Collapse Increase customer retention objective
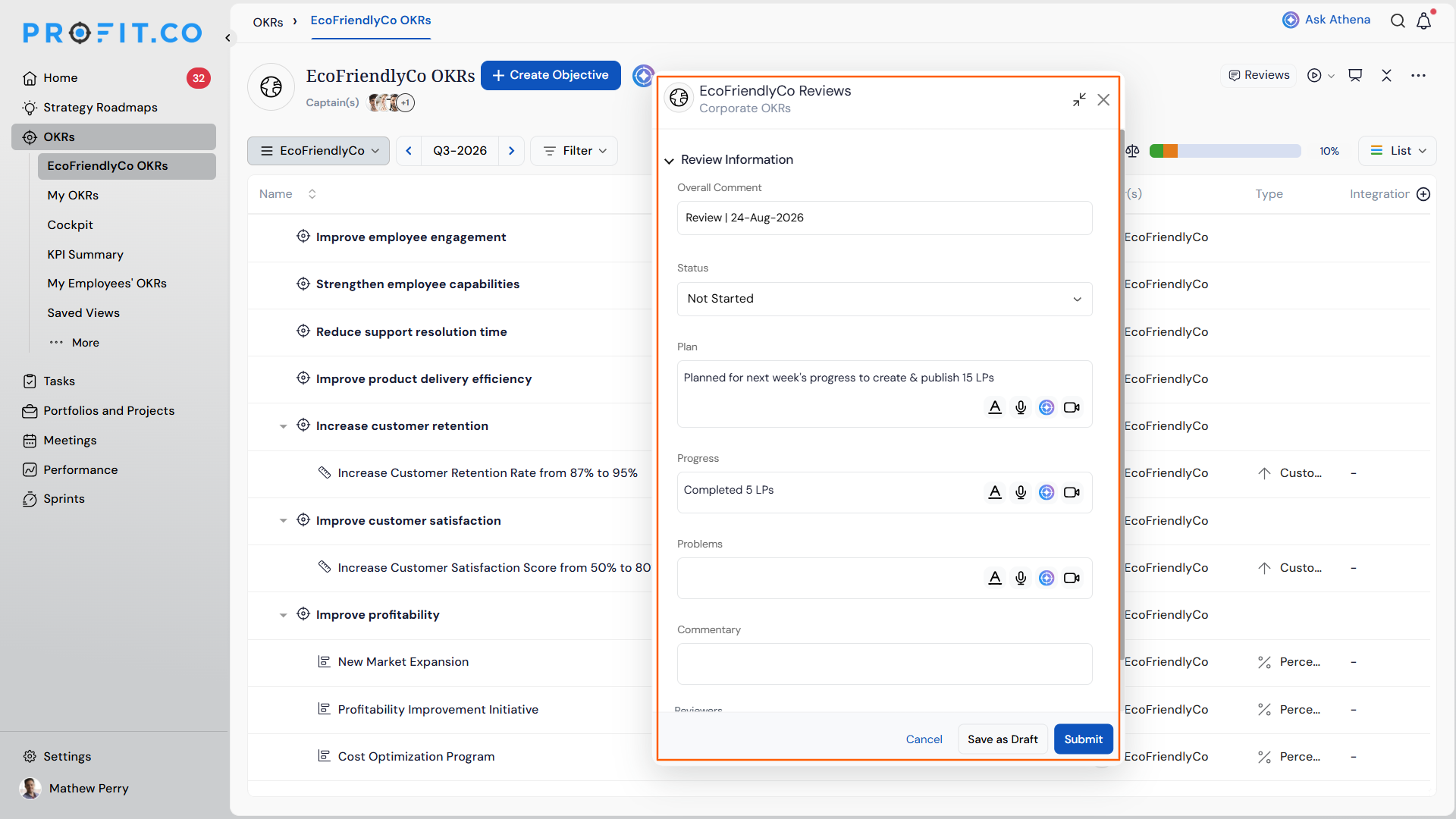Screen dimensions: 1456x819 [283, 427]
